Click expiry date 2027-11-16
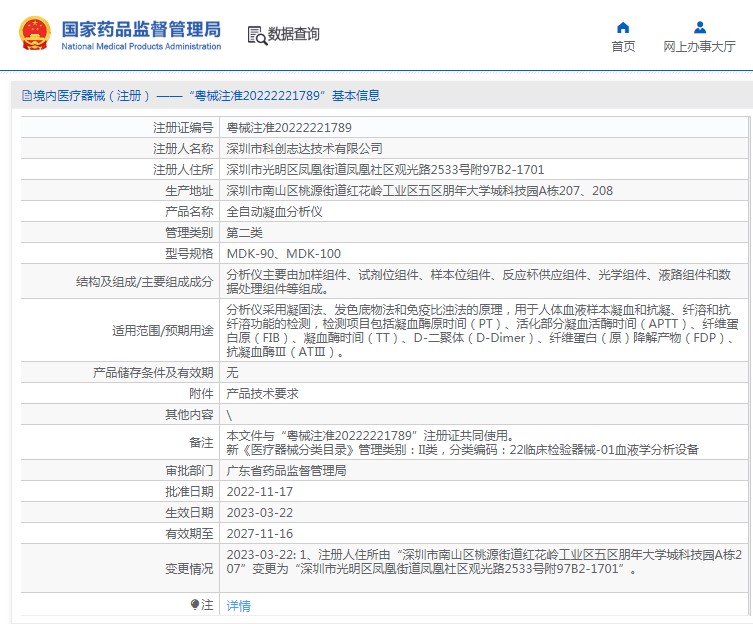 259,534
